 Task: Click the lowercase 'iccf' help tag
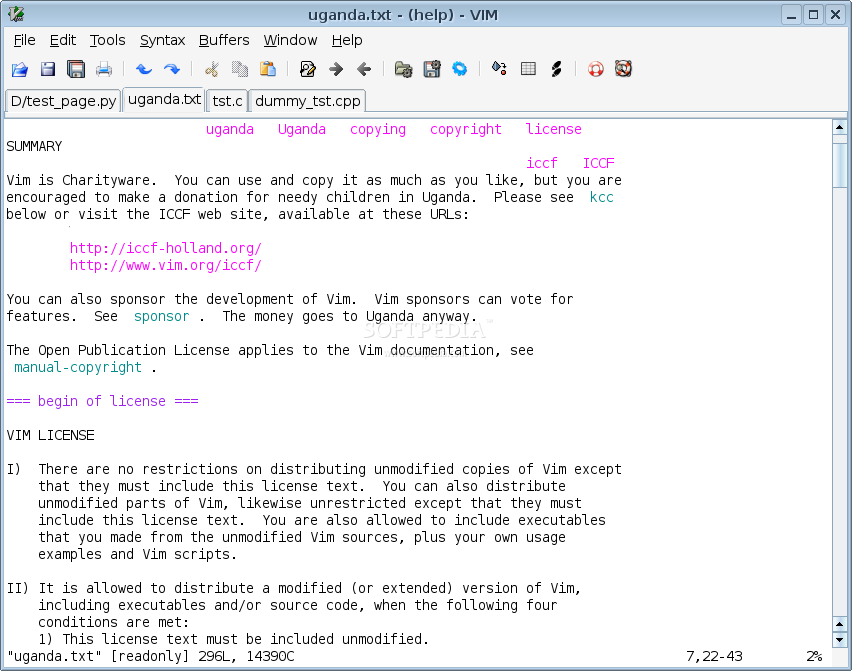click(542, 163)
